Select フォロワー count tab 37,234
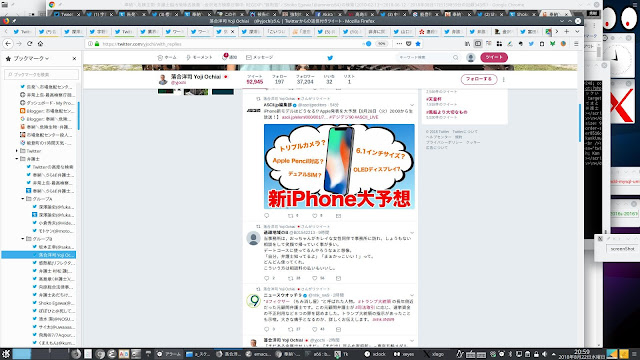Screen dimensions: 640x360 pyautogui.click(x=305, y=80)
